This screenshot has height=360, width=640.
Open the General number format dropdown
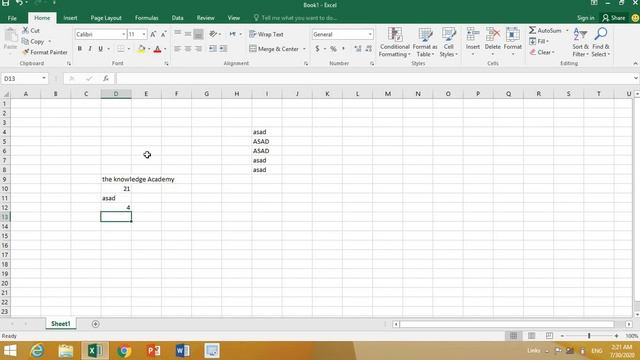click(370, 35)
